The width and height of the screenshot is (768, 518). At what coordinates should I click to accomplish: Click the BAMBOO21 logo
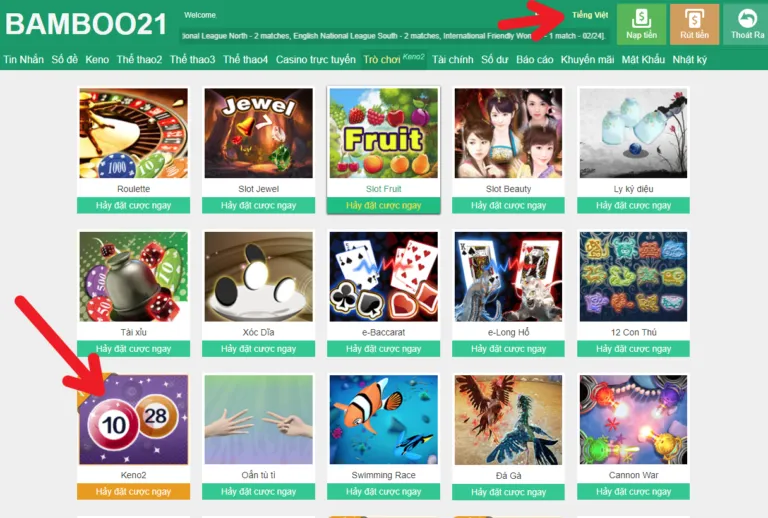click(86, 24)
